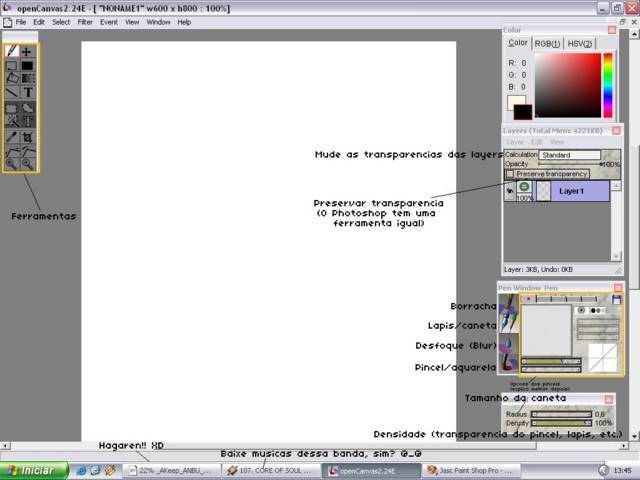Screen dimensions: 640x480
Task: Click the rainbow hue slider strip
Action: point(608,85)
